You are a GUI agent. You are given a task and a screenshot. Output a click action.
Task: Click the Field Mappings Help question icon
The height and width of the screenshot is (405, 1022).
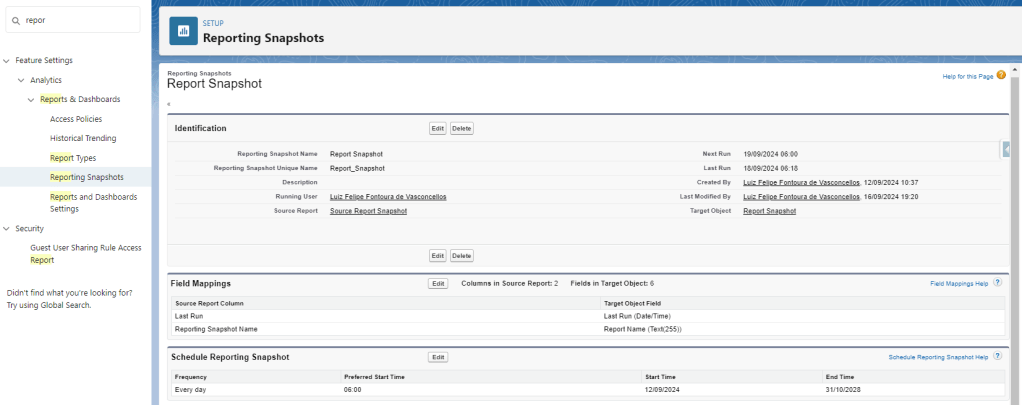998,284
